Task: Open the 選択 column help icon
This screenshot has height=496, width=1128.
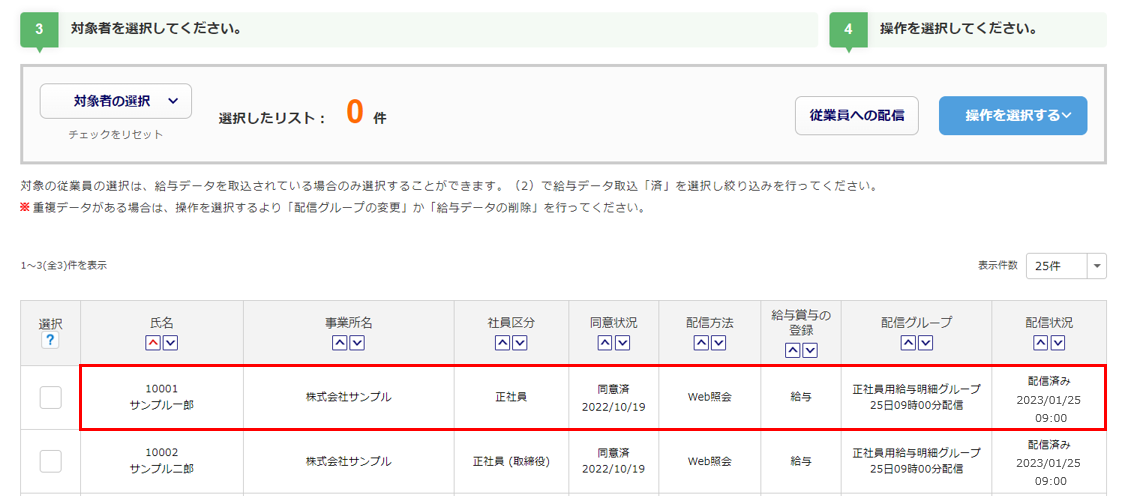Action: click(50, 341)
